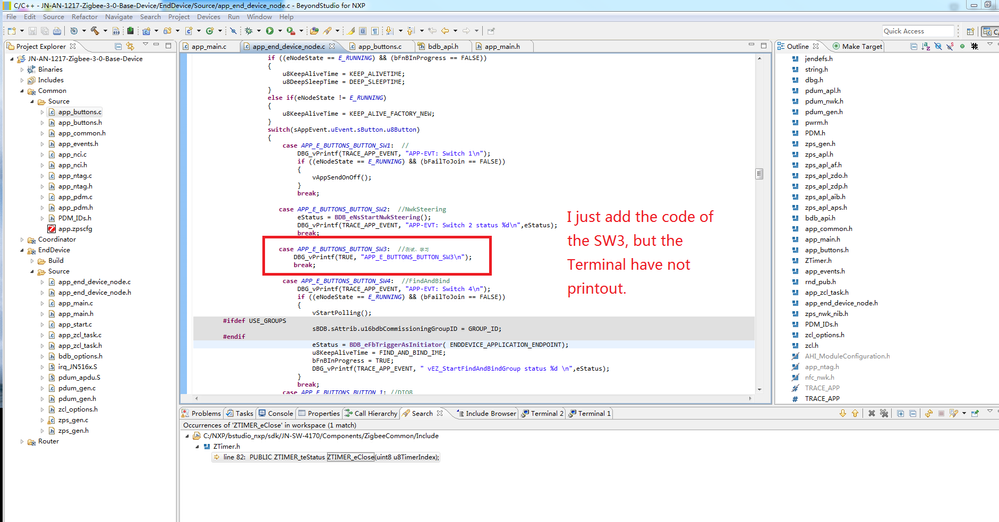Expand the Router folder
Image resolution: width=999 pixels, height=522 pixels.
(22, 442)
